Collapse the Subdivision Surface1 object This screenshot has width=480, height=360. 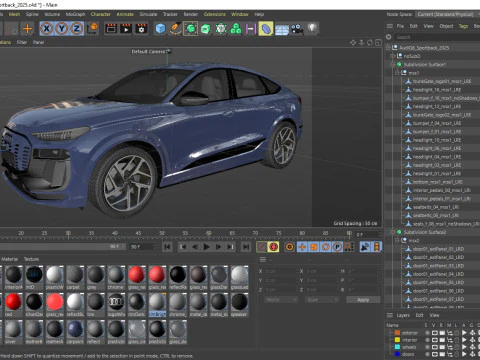[x=393, y=64]
